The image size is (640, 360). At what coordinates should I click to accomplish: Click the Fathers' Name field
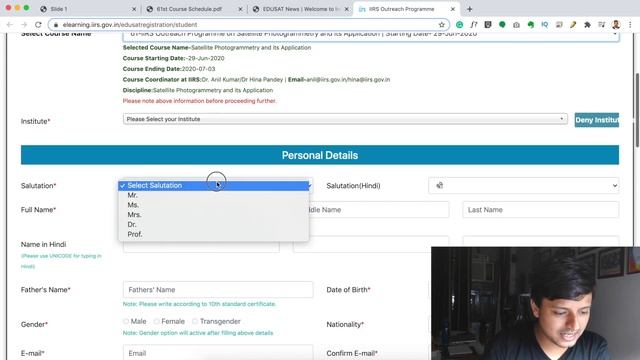[x=218, y=290]
